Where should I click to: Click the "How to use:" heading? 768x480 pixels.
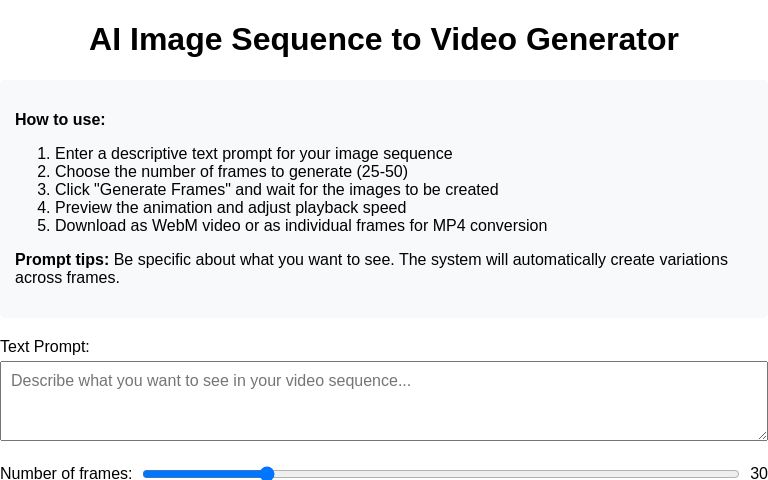[x=60, y=120]
